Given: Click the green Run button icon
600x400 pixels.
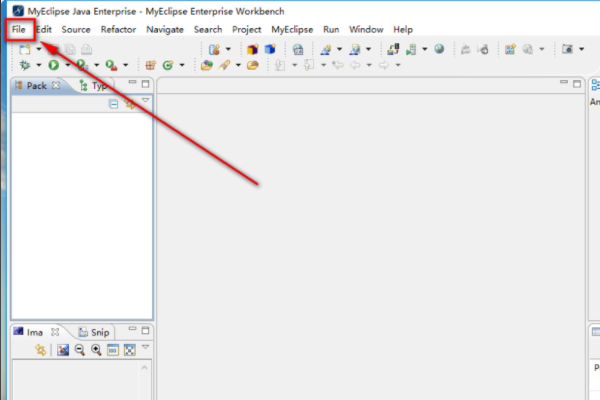Looking at the screenshot, I should click(x=54, y=65).
